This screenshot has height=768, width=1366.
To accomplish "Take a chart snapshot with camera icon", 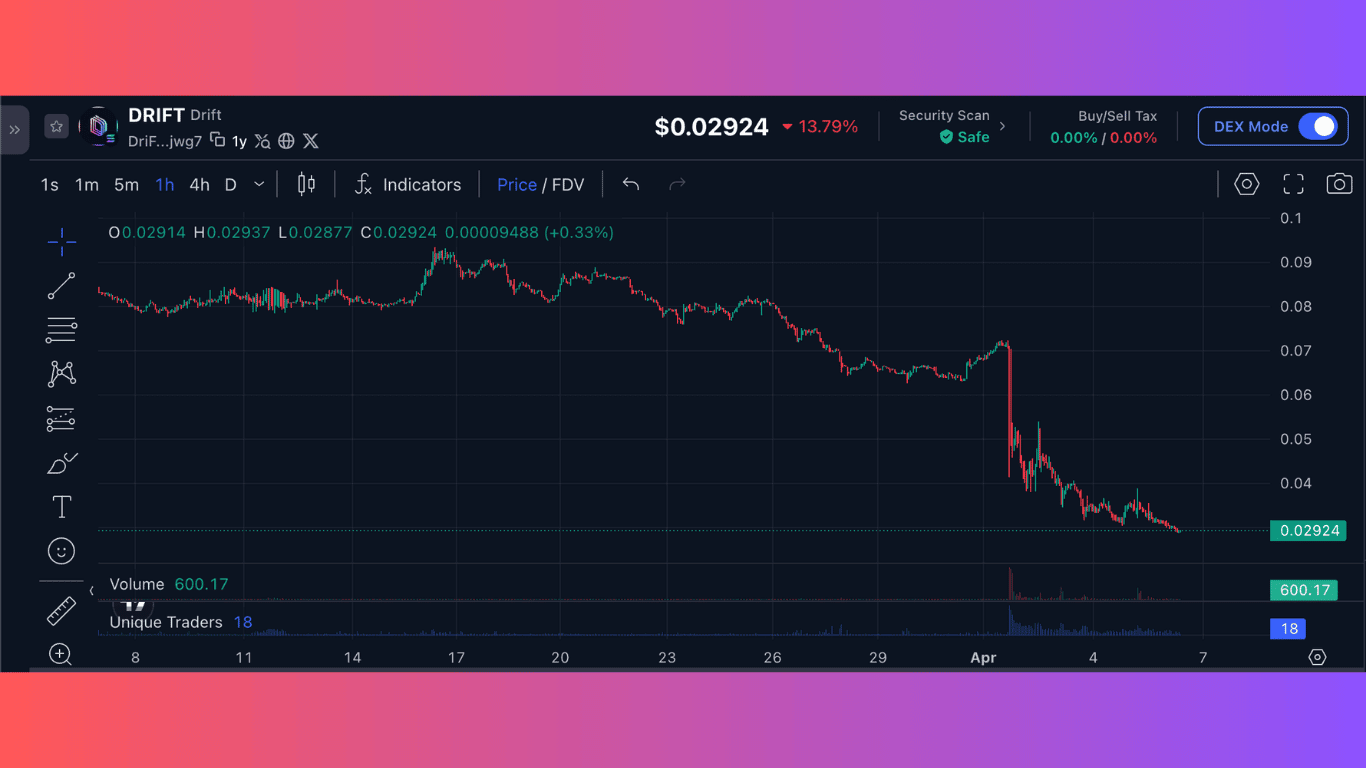I will point(1339,184).
